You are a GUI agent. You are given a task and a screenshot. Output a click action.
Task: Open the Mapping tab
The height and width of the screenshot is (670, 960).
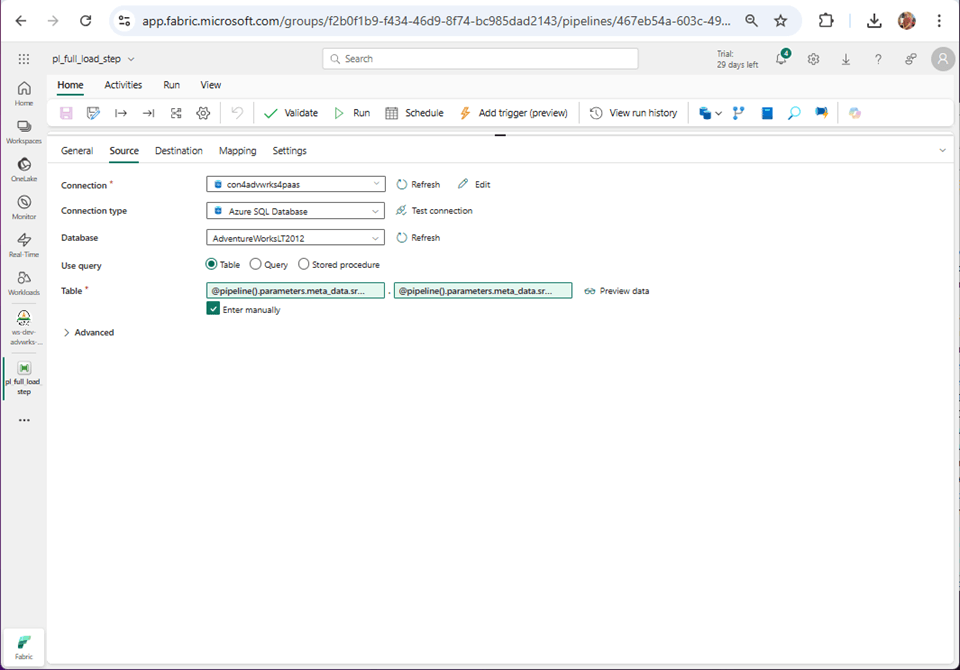(x=238, y=151)
